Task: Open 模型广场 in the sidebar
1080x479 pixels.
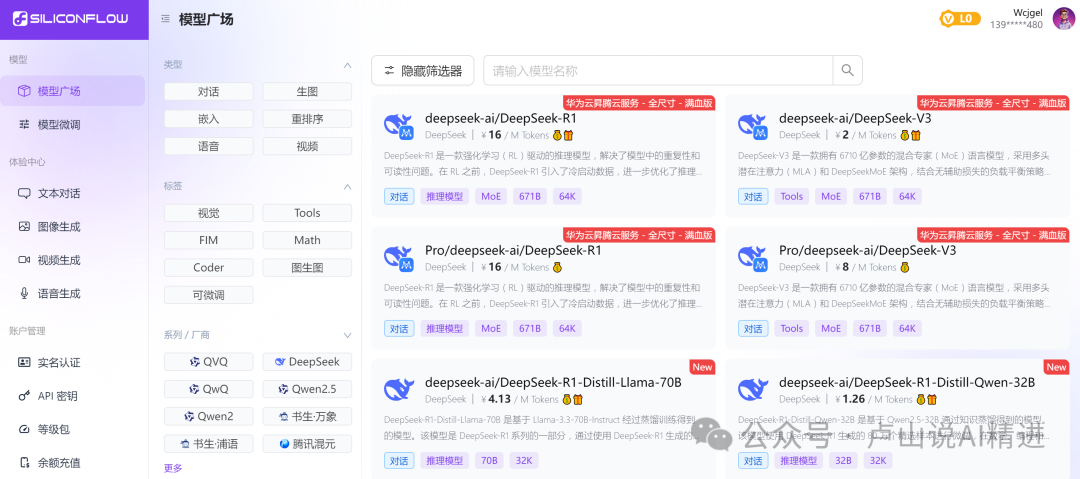Action: pyautogui.click(x=72, y=91)
